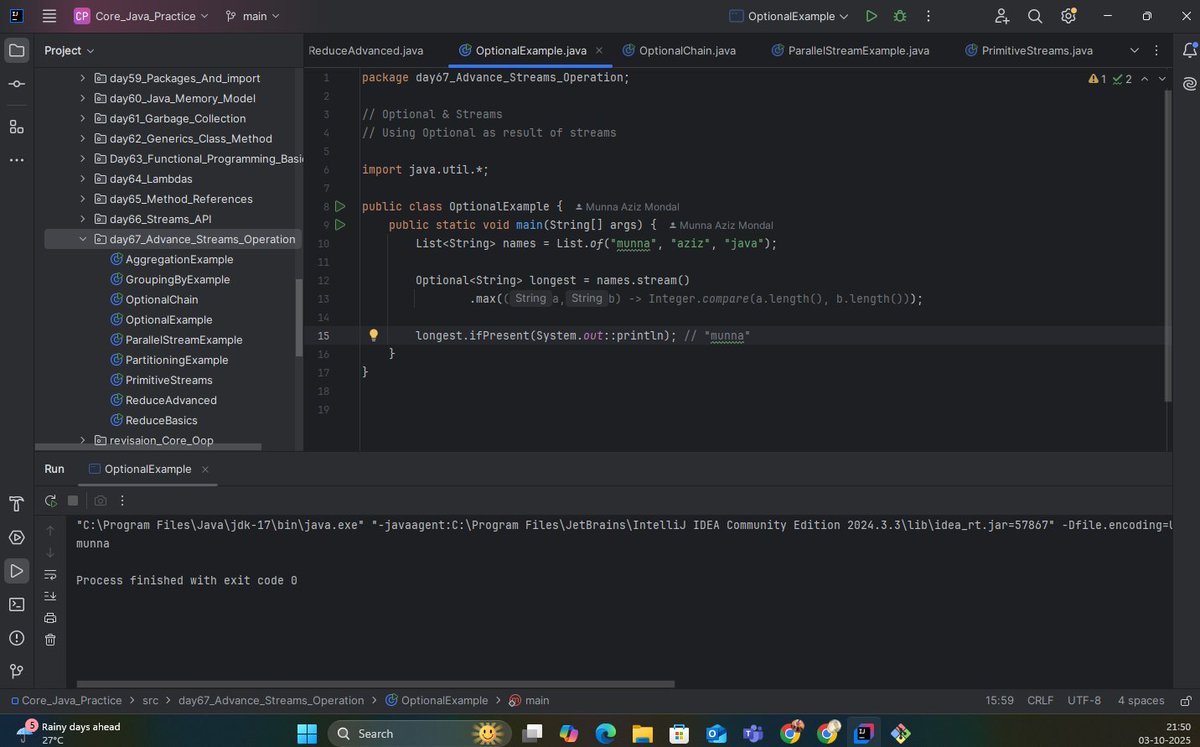Open Code With Me add user icon
This screenshot has height=747, width=1200.
[x=1002, y=16]
